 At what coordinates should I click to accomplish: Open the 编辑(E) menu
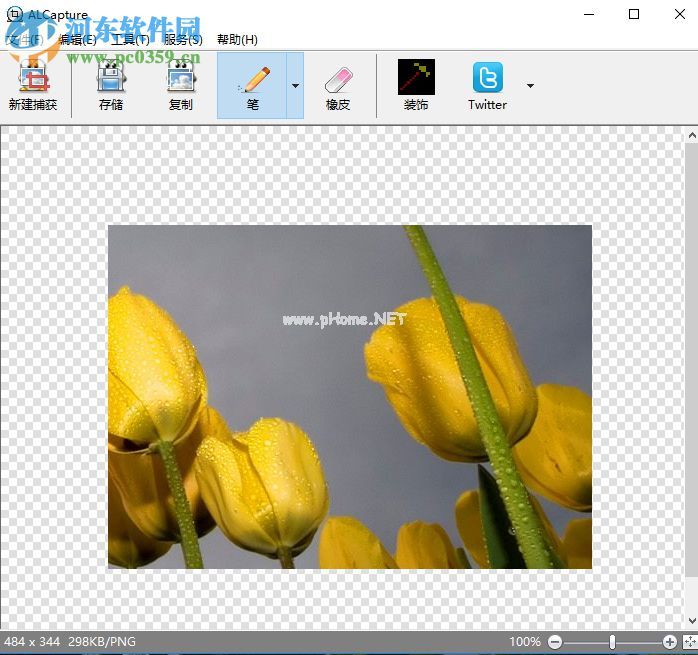[x=77, y=40]
